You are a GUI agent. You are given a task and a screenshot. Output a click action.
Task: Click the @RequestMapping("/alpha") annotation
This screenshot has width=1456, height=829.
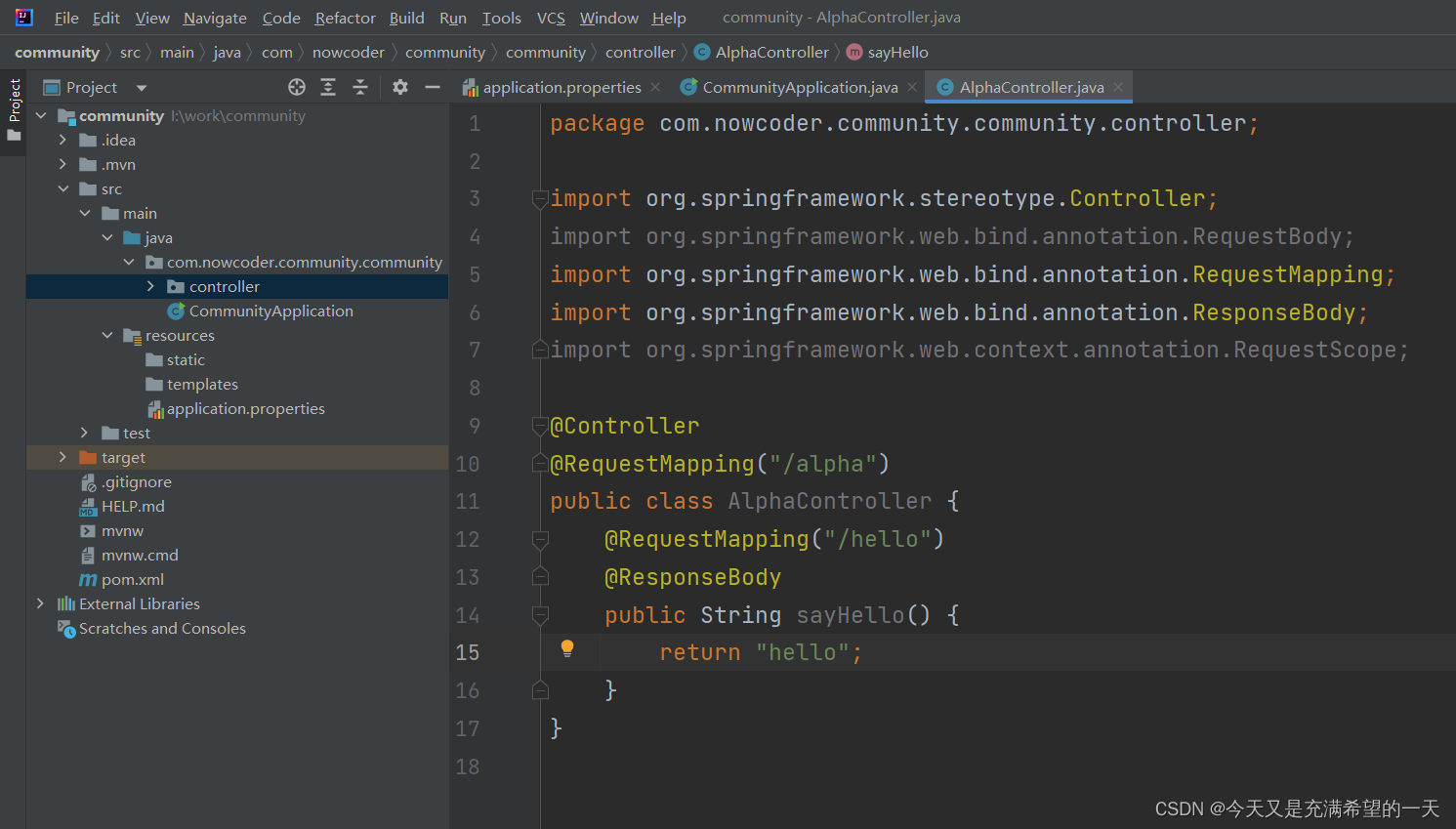tap(720, 464)
